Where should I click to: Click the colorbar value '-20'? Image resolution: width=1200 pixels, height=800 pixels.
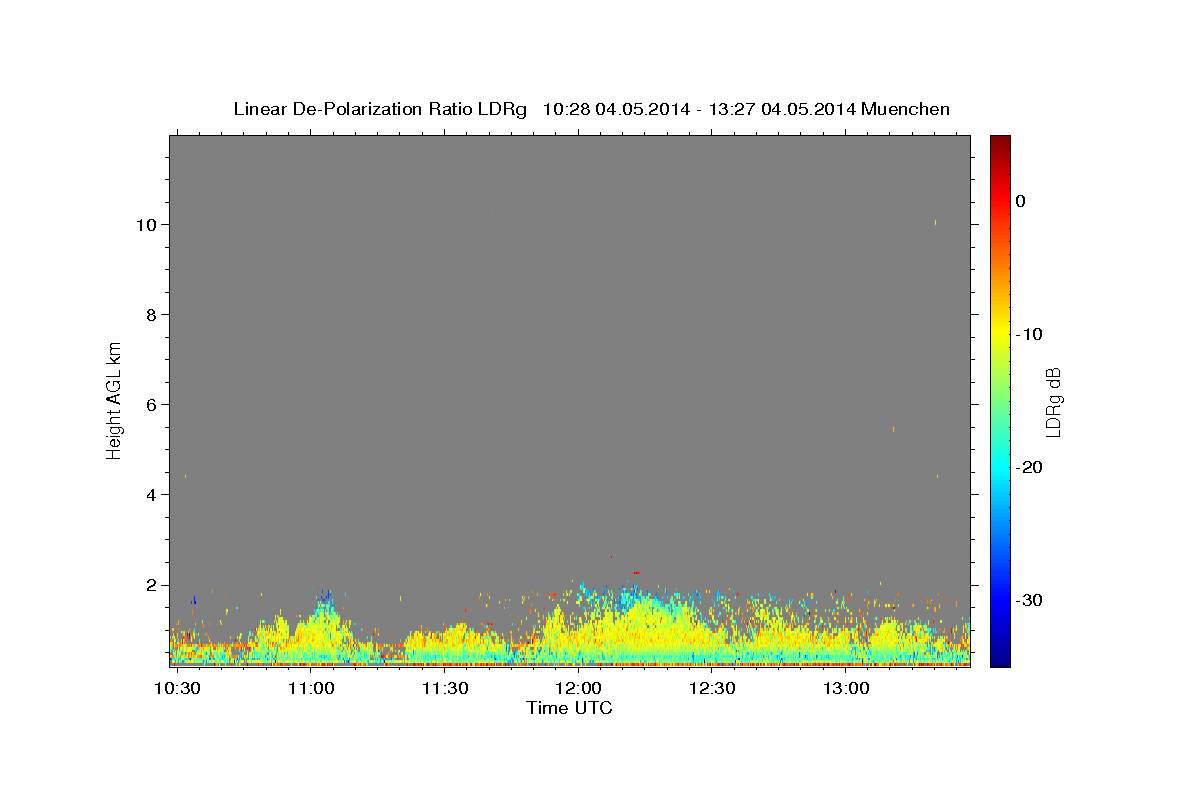1029,467
